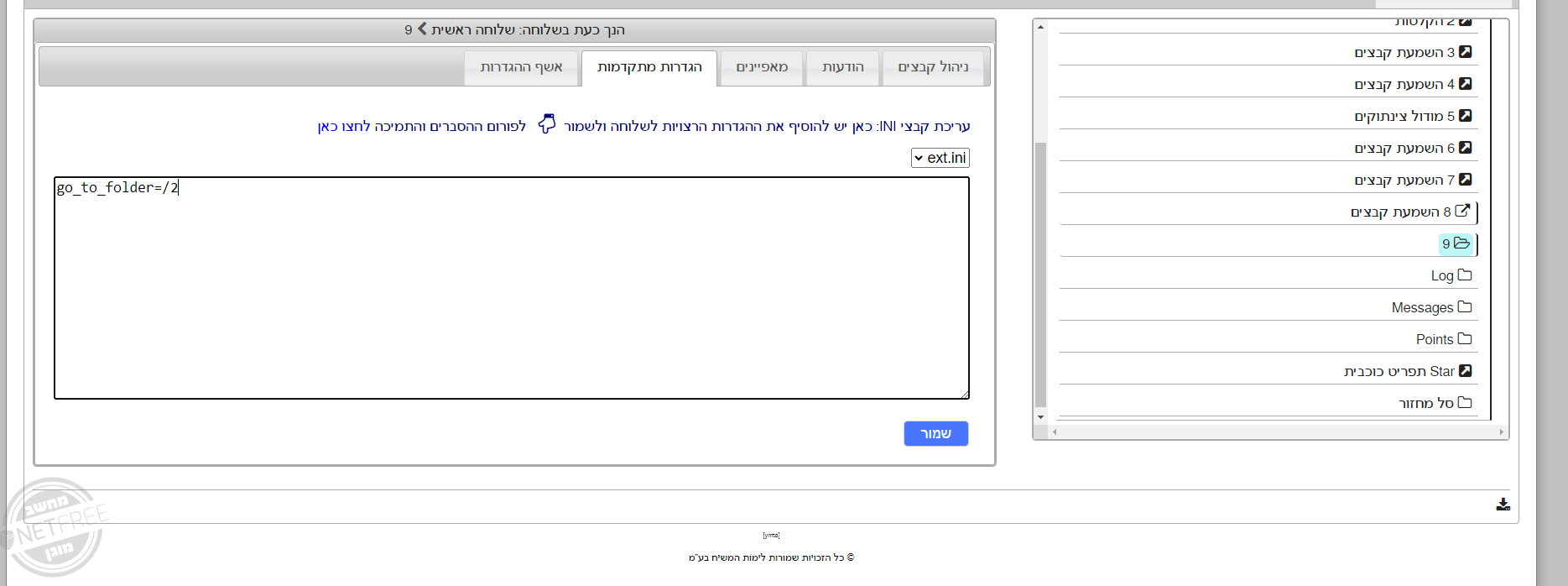
Task: Open the ext.ini file dropdown
Action: (x=940, y=158)
